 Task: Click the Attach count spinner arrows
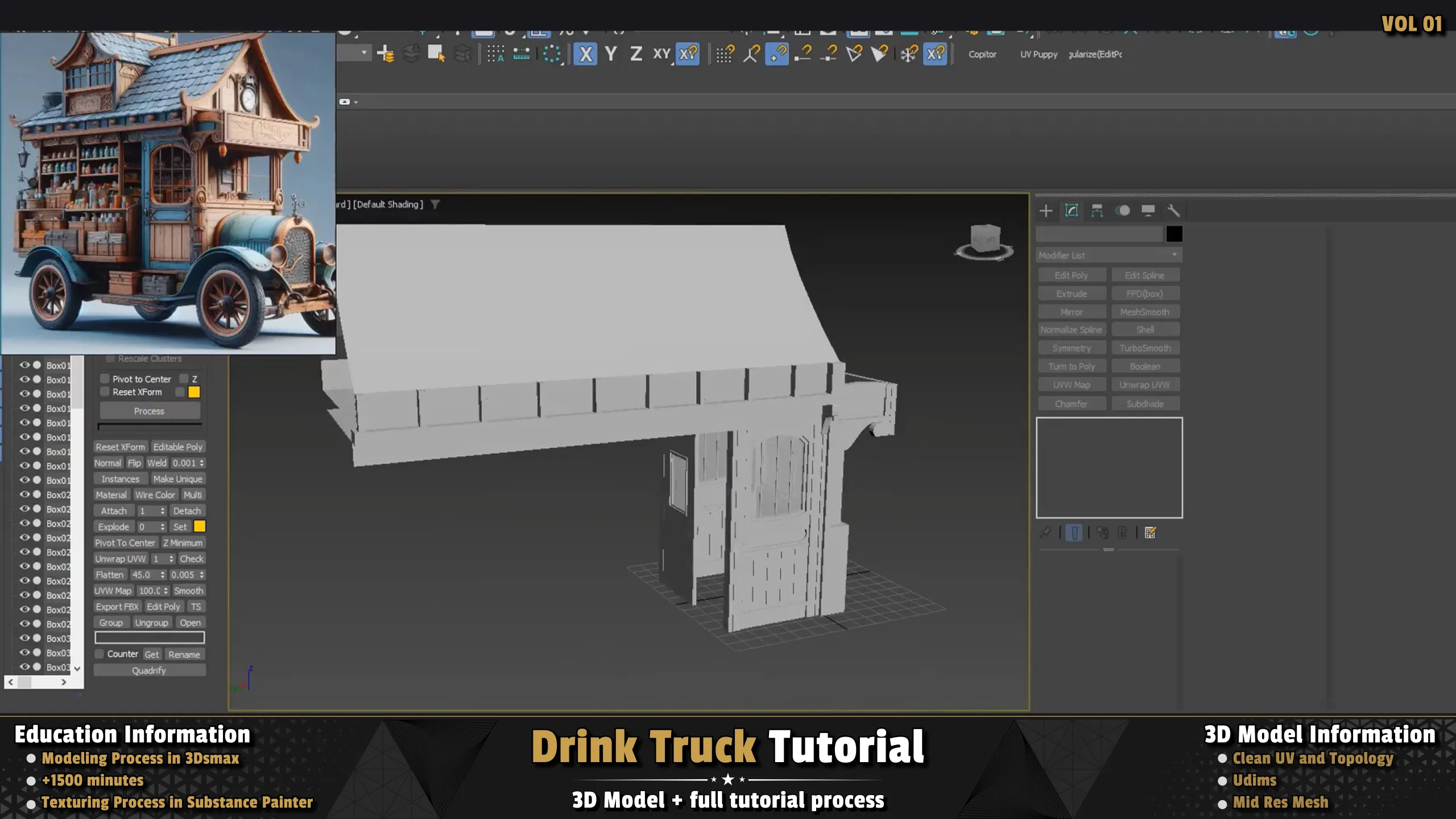point(163,511)
